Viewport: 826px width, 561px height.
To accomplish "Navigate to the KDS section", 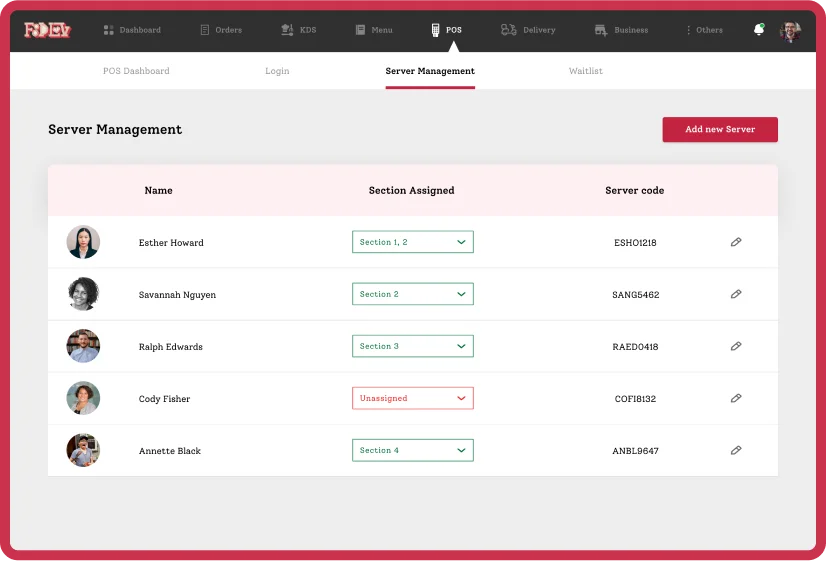I will coord(299,30).
